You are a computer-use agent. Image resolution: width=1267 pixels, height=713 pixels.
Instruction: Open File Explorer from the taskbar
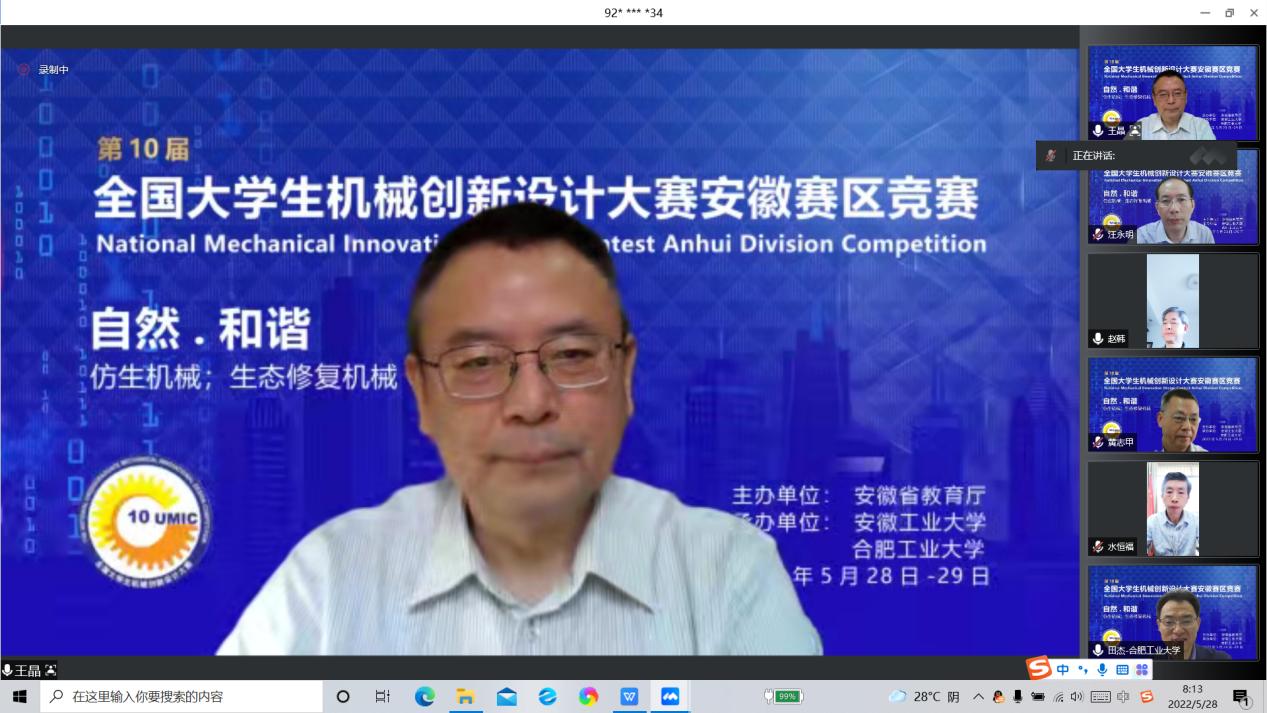(466, 697)
